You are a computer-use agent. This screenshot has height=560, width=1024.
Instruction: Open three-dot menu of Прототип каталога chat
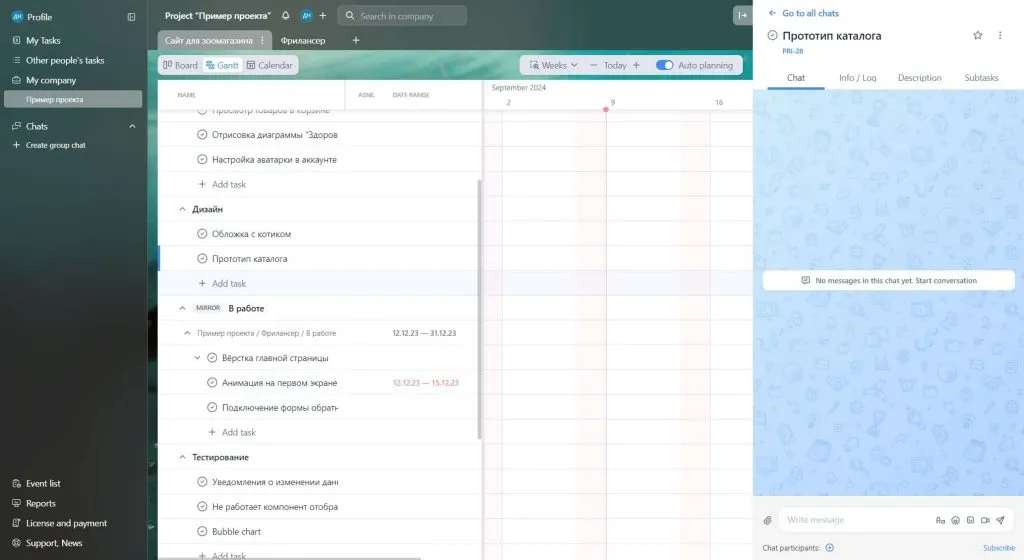[x=1000, y=35]
